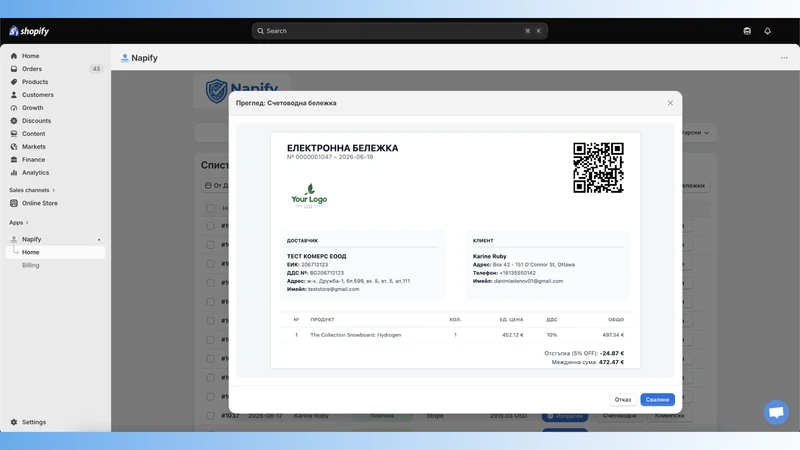Expand the Sales channels section

[x=32, y=190]
